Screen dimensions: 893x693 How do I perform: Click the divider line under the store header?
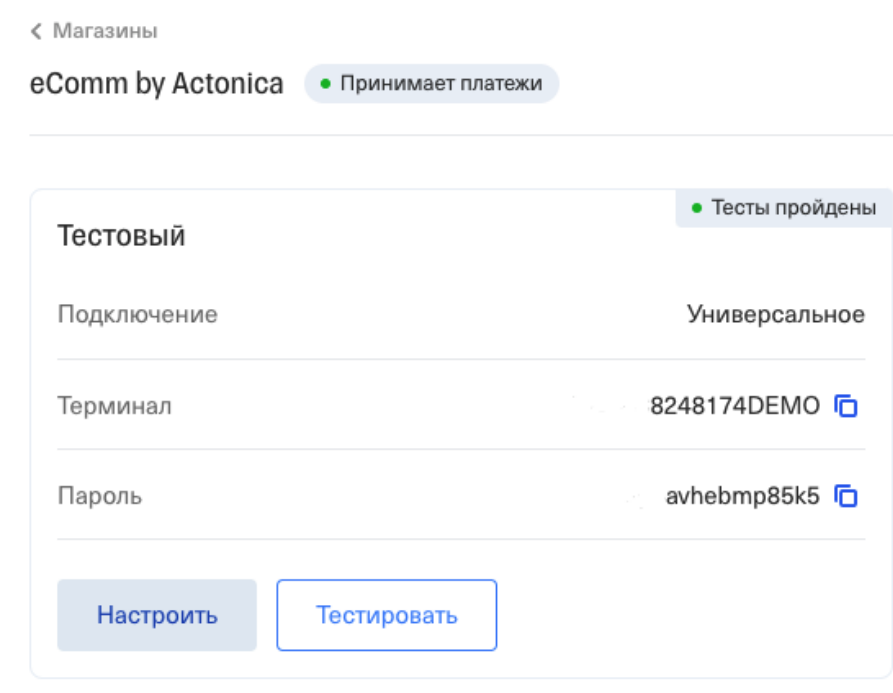coord(460,135)
